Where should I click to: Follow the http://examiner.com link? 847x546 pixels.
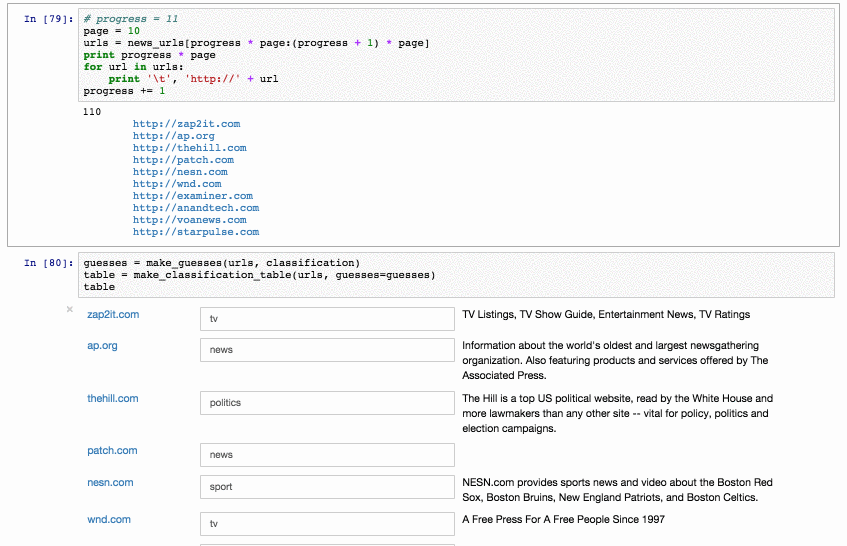(x=192, y=196)
